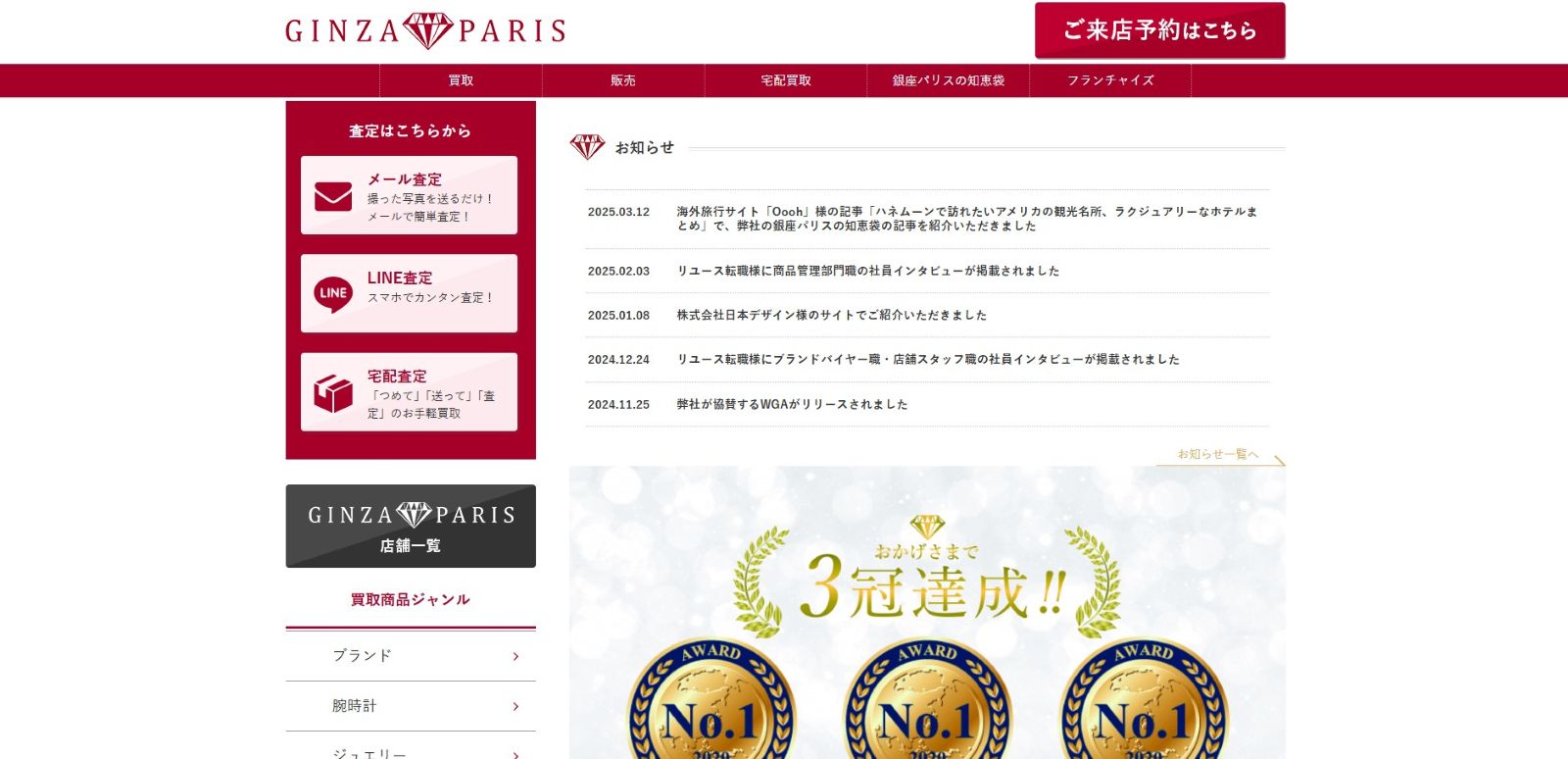Open the 買取 menu item

(x=461, y=80)
